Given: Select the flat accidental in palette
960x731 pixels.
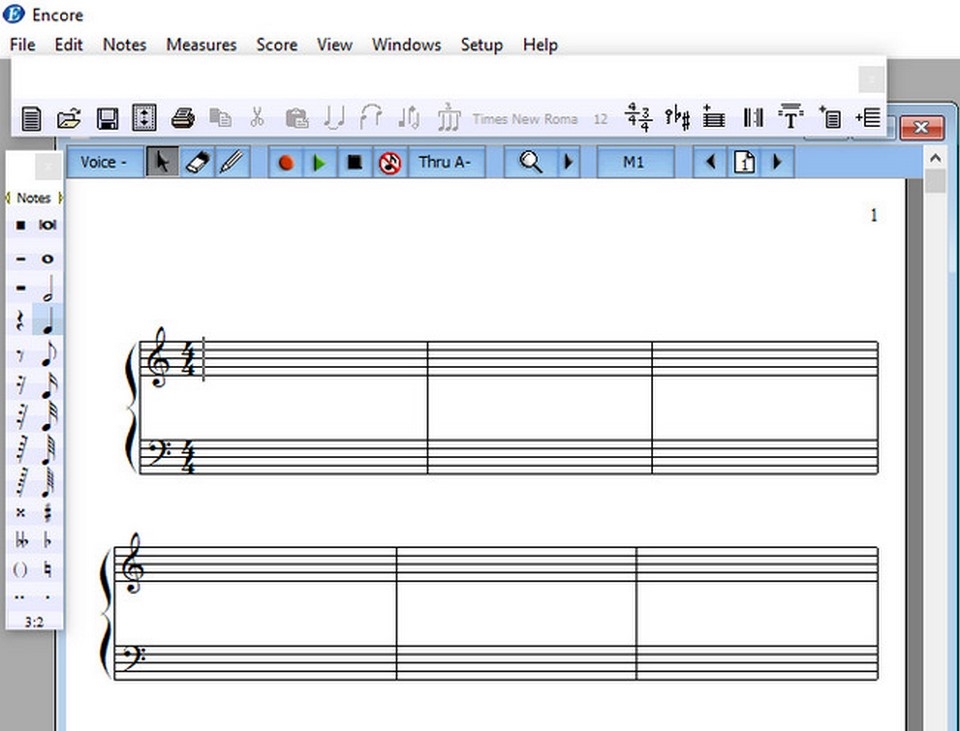Looking at the screenshot, I should point(48,541).
